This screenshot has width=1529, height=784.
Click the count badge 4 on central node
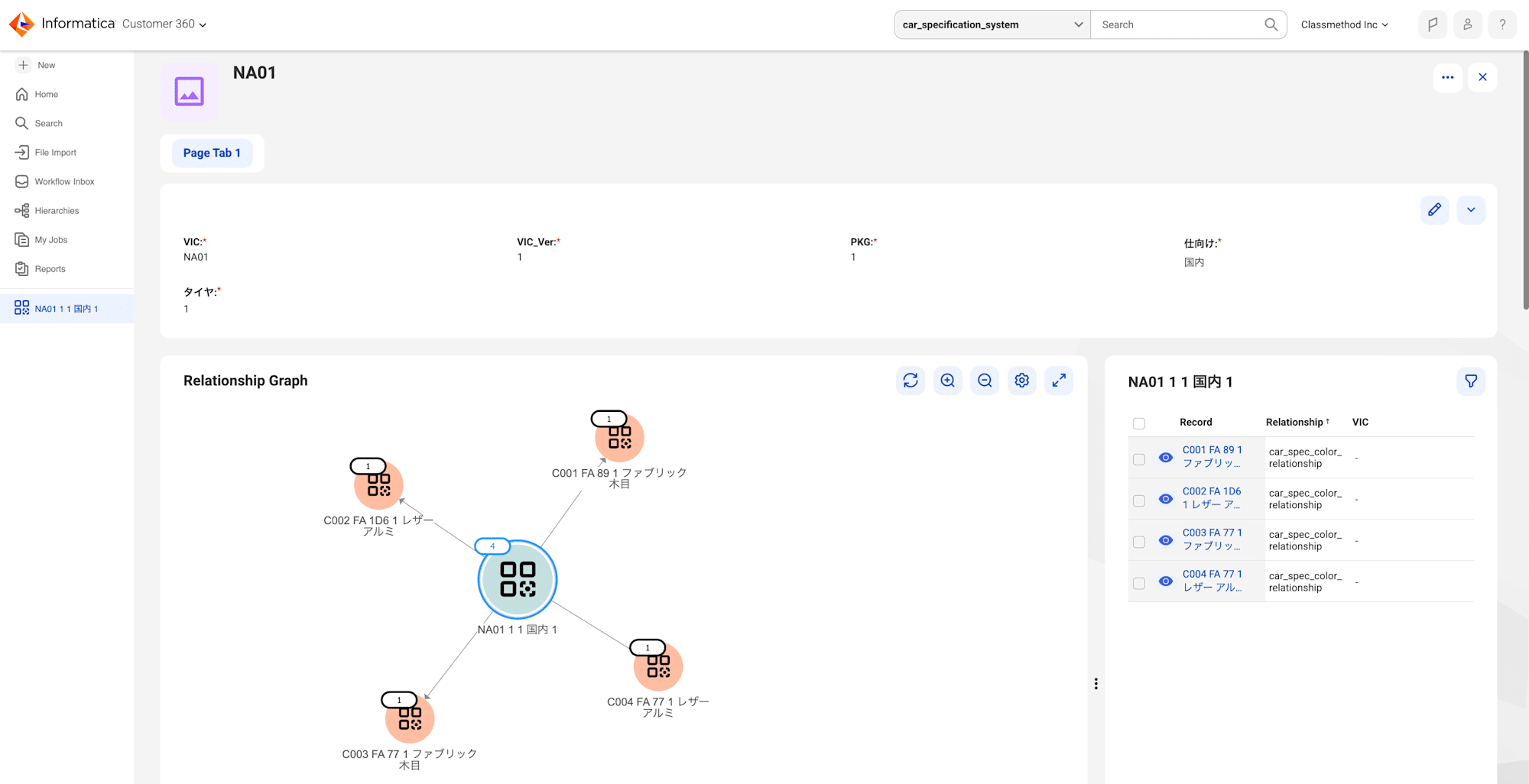click(x=492, y=546)
